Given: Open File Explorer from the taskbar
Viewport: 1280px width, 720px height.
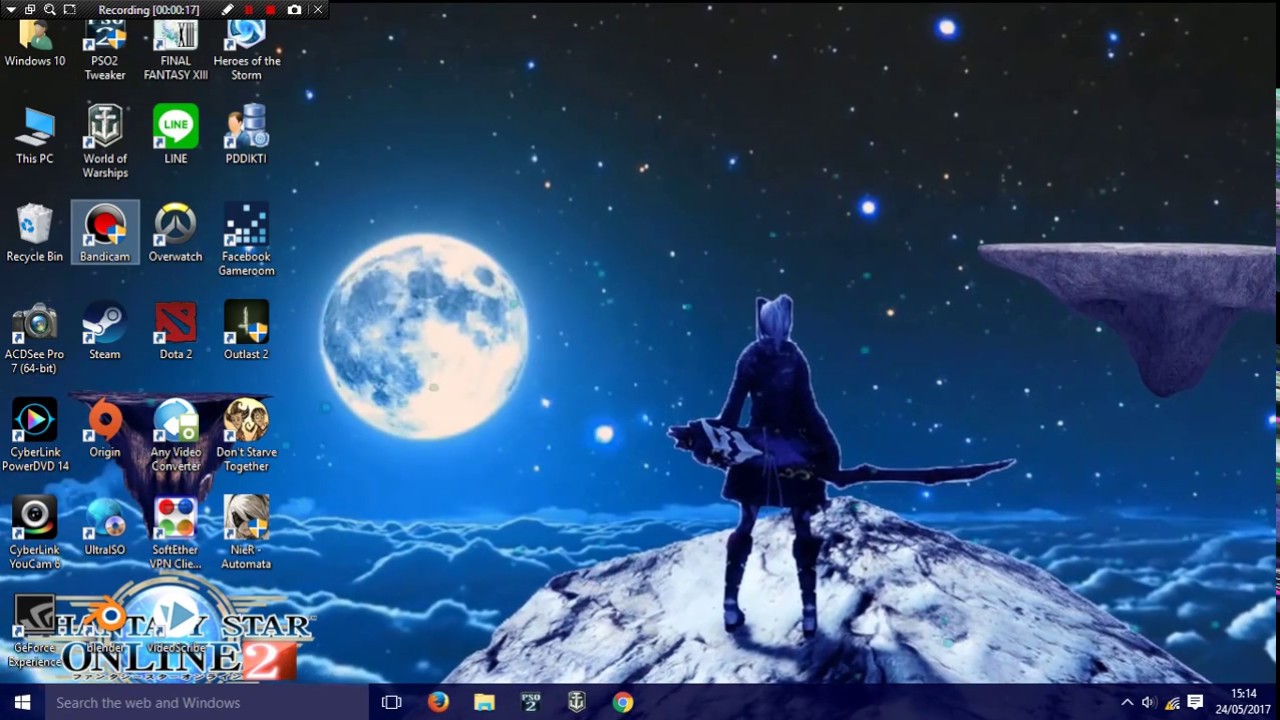Looking at the screenshot, I should [x=484, y=702].
